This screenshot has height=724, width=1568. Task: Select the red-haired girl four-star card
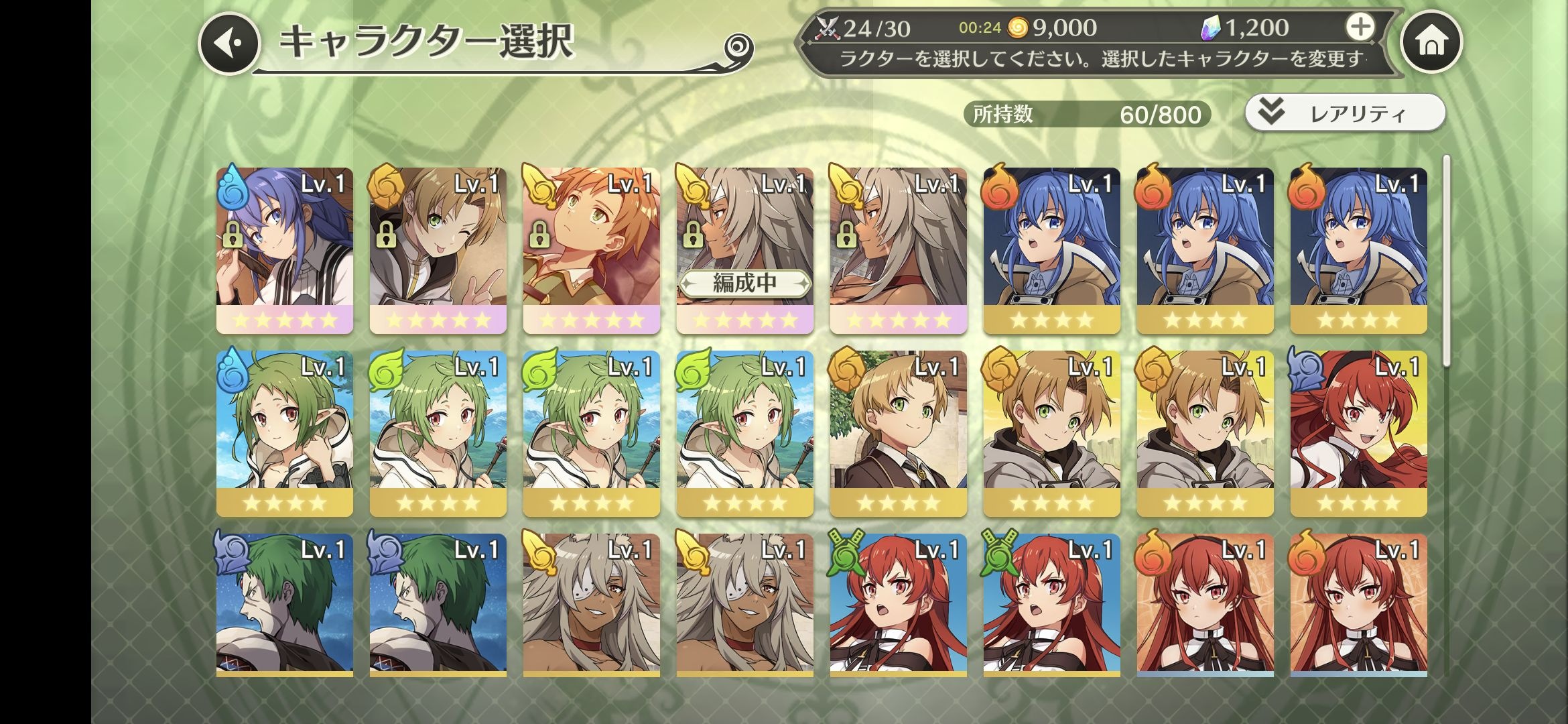pyautogui.click(x=1359, y=434)
